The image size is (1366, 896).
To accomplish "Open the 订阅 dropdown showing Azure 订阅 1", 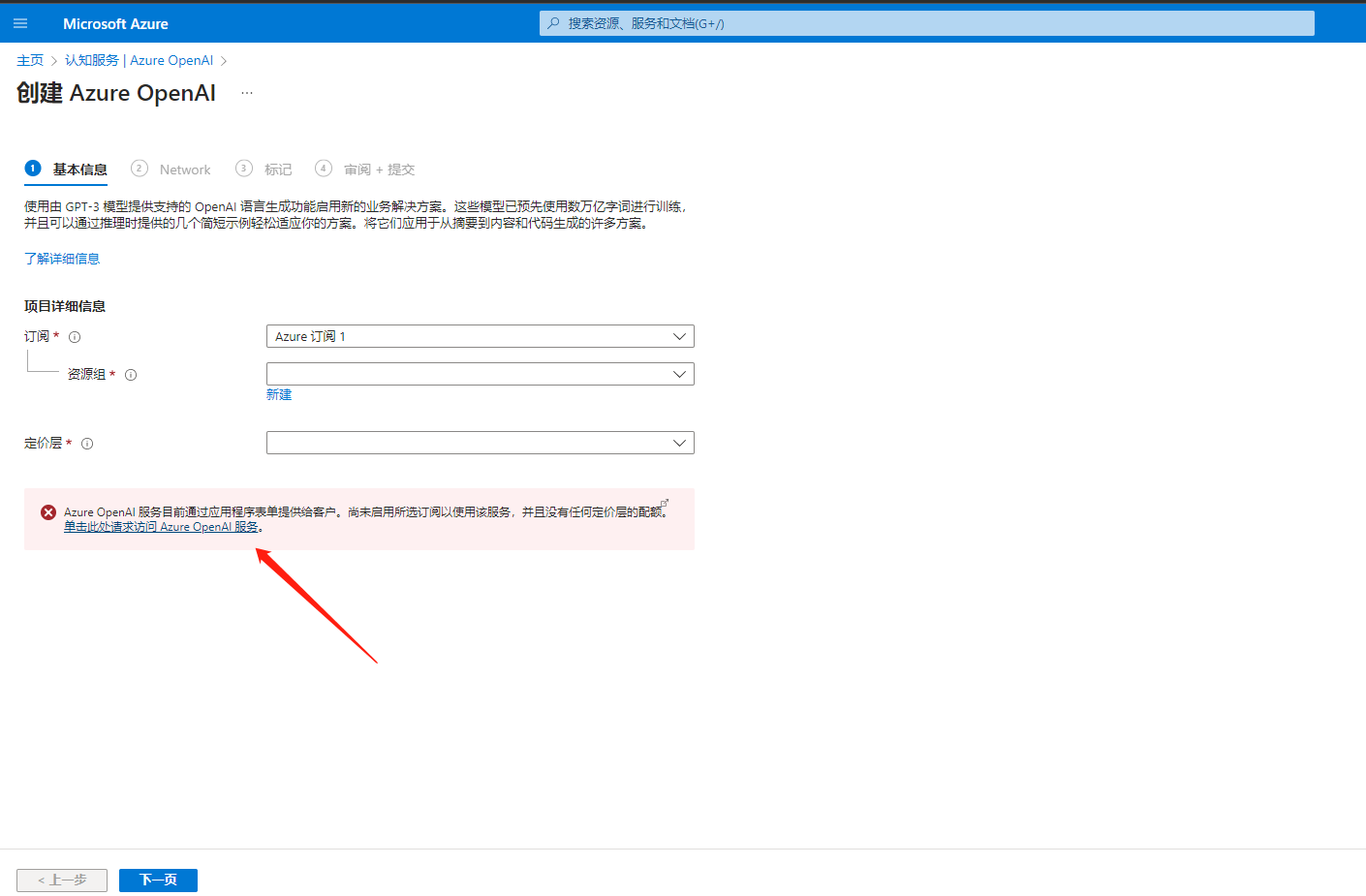I will click(481, 336).
